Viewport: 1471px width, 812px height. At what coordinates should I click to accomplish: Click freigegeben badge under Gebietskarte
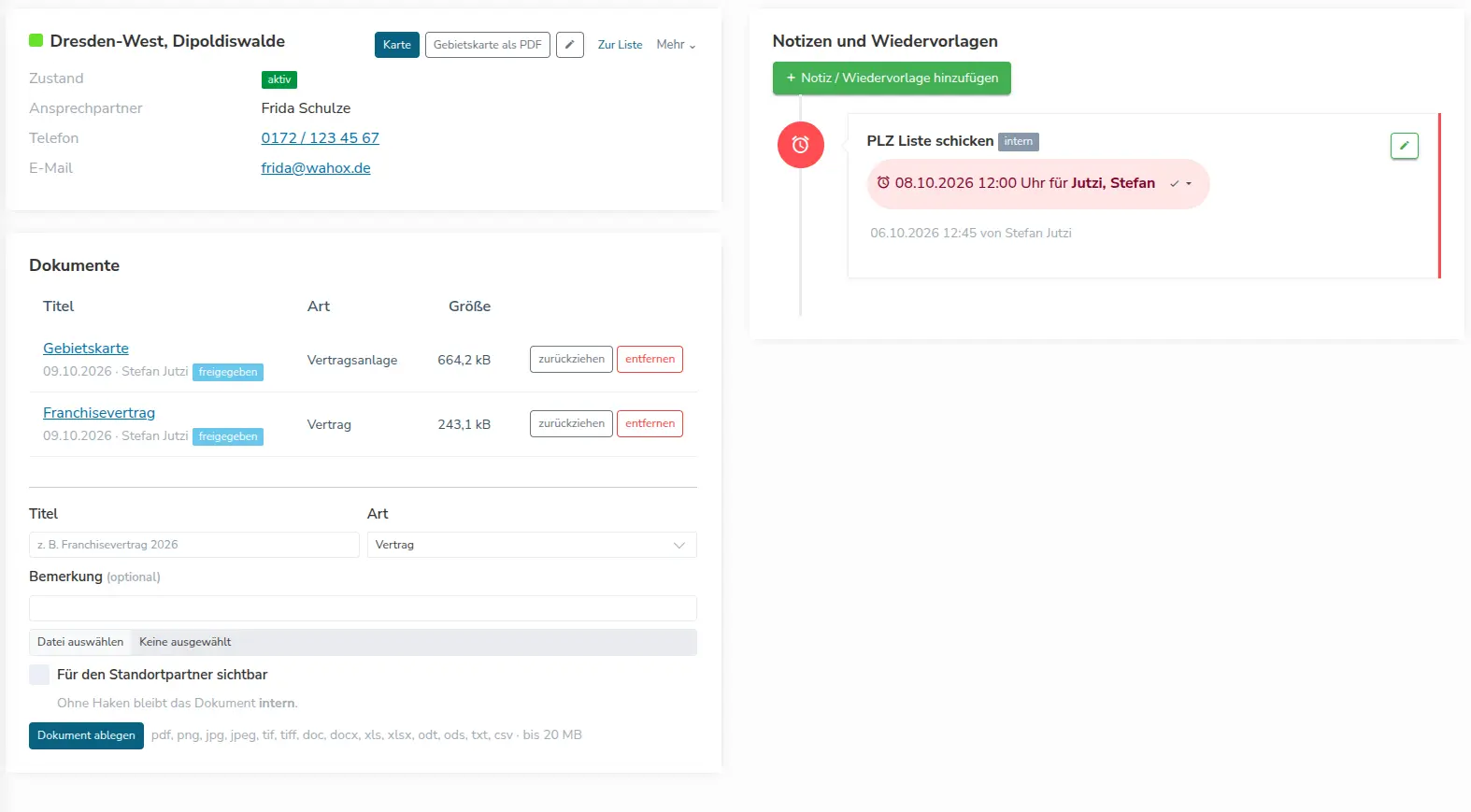pyautogui.click(x=228, y=372)
